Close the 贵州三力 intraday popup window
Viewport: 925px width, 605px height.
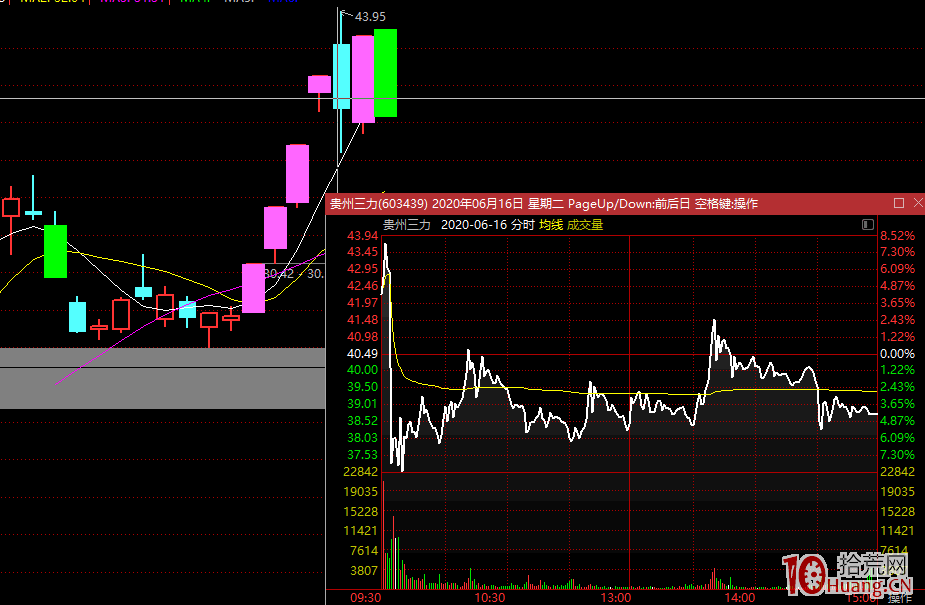coord(918,203)
